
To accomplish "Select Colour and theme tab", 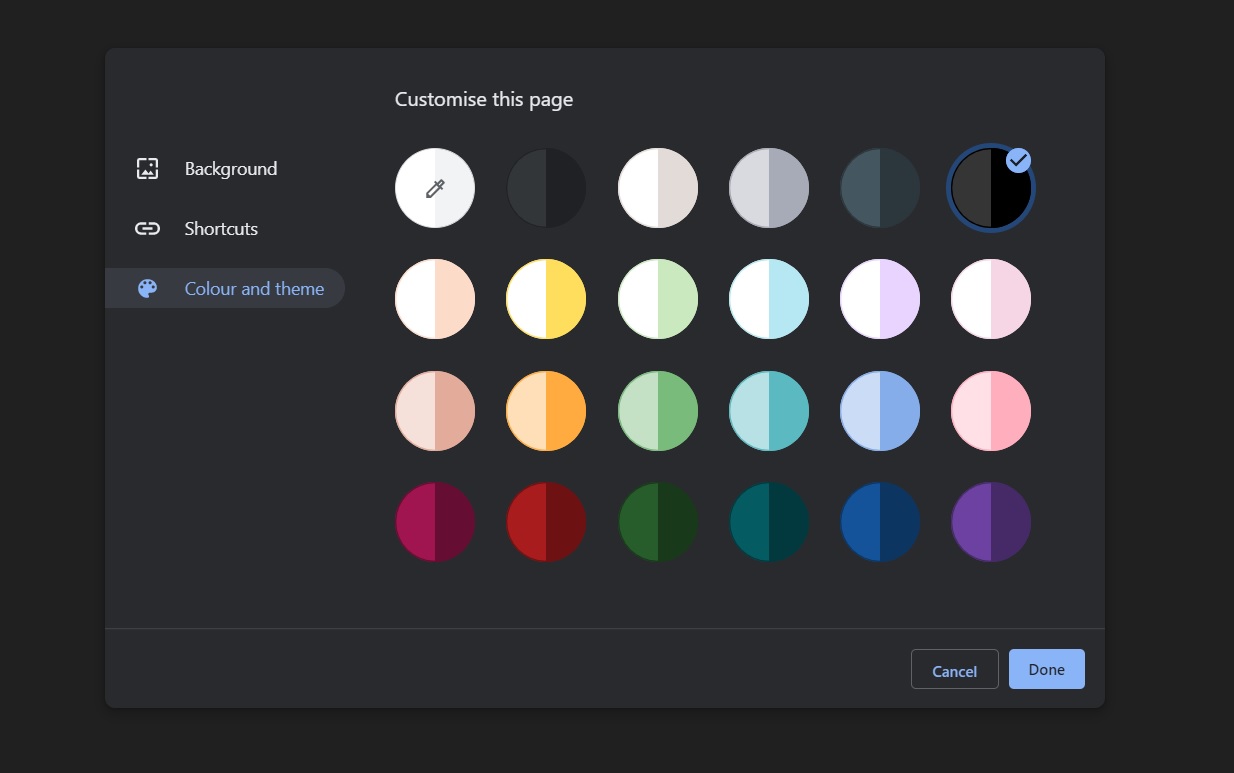I will [x=254, y=289].
